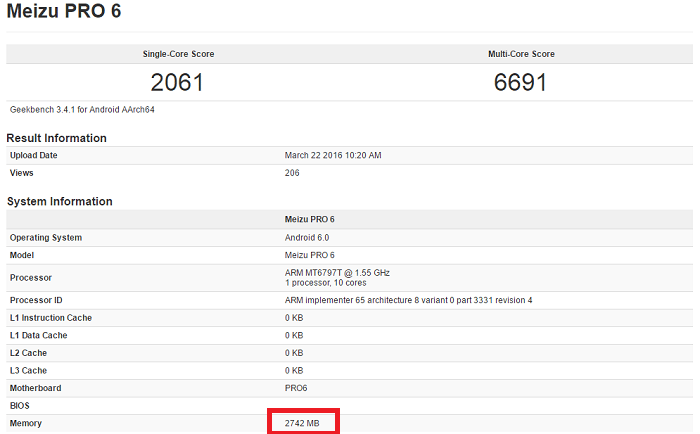Image resolution: width=700 pixels, height=434 pixels.
Task: Click the System Information heading
Action: pos(60,201)
